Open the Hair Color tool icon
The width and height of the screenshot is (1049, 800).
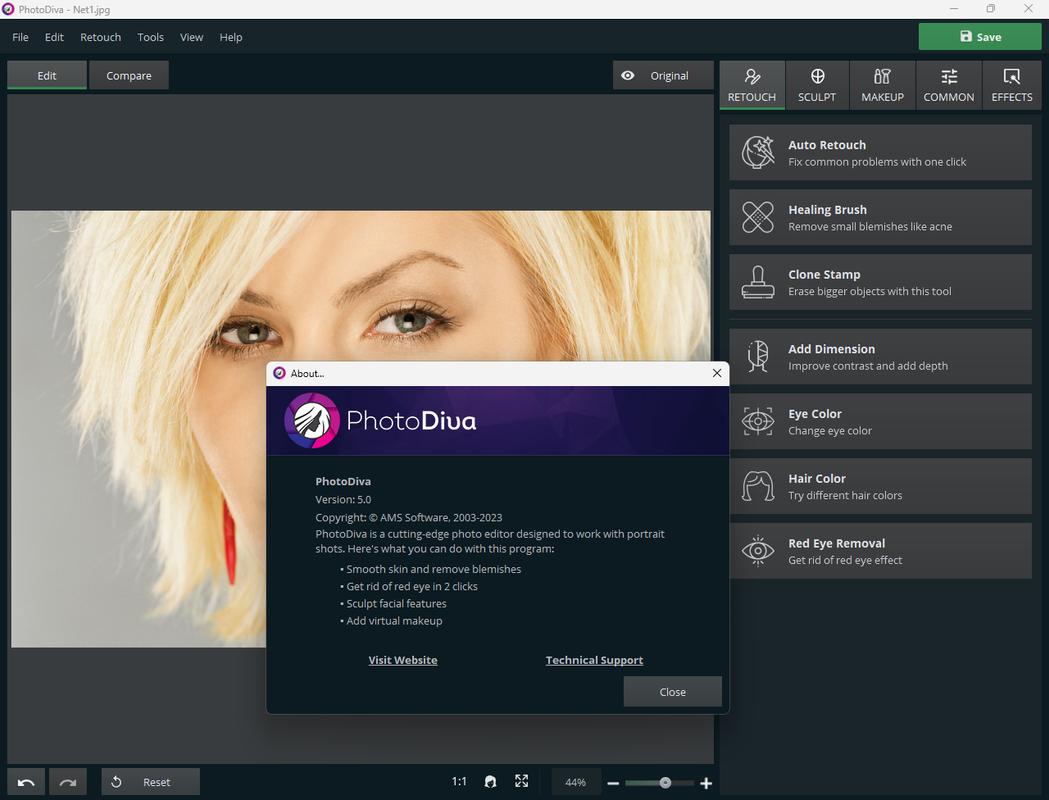758,486
